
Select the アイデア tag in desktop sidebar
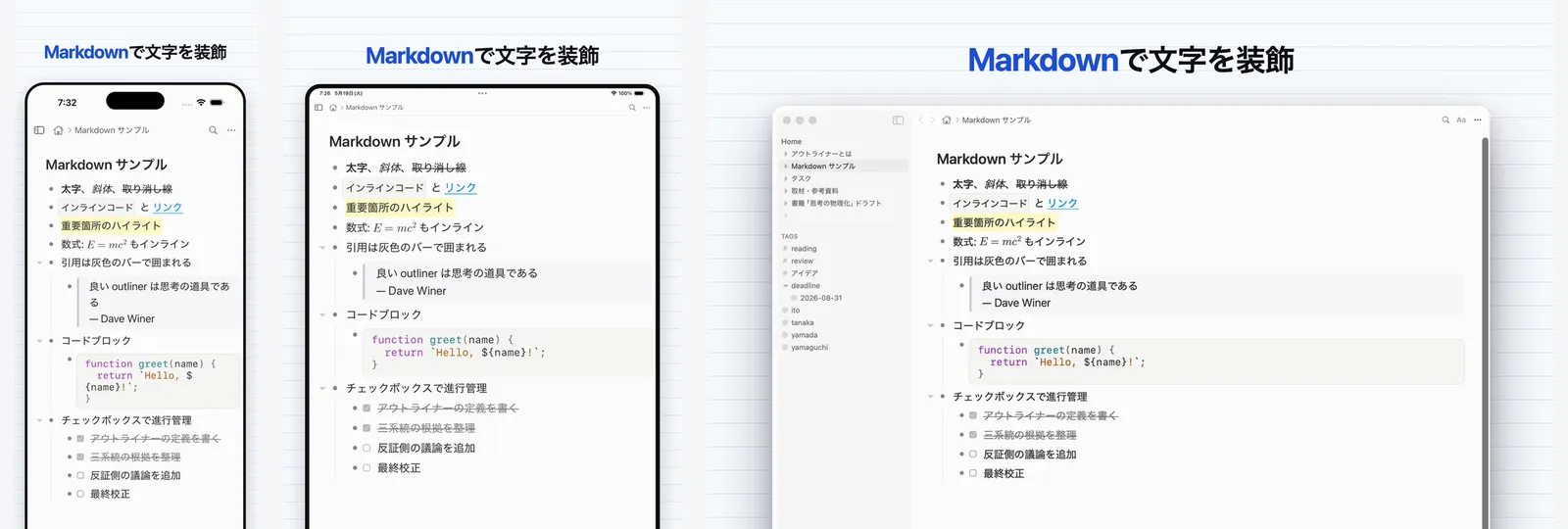(805, 273)
